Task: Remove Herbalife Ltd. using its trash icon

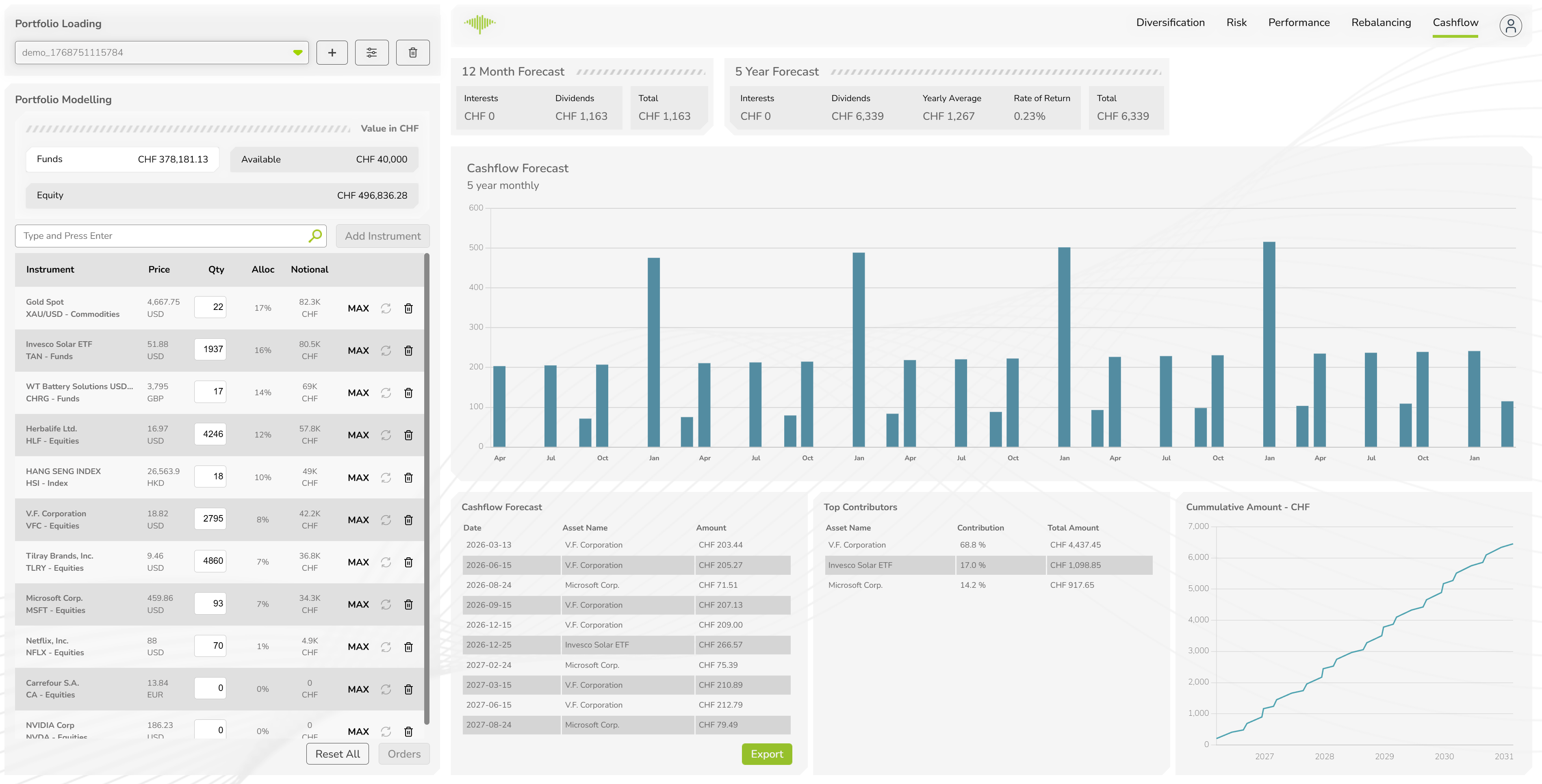Action: pyautogui.click(x=409, y=435)
